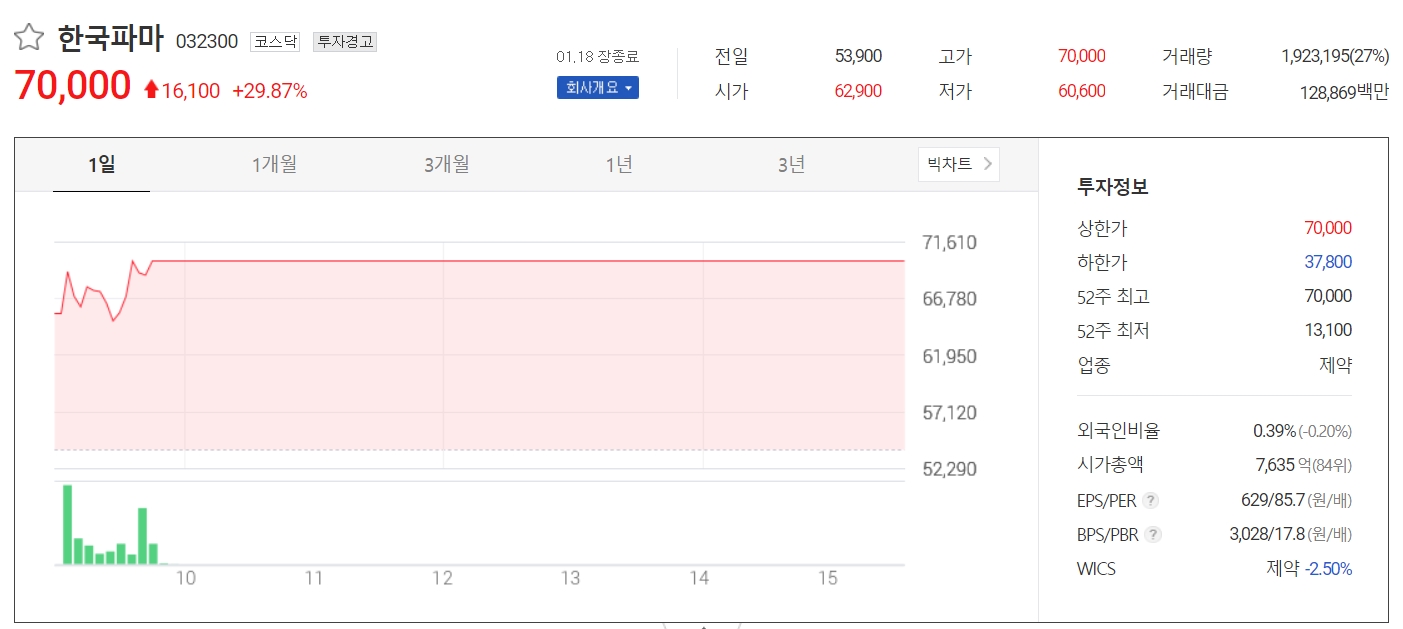
Task: Click the x-axis time label 12
Action: [x=442, y=578]
